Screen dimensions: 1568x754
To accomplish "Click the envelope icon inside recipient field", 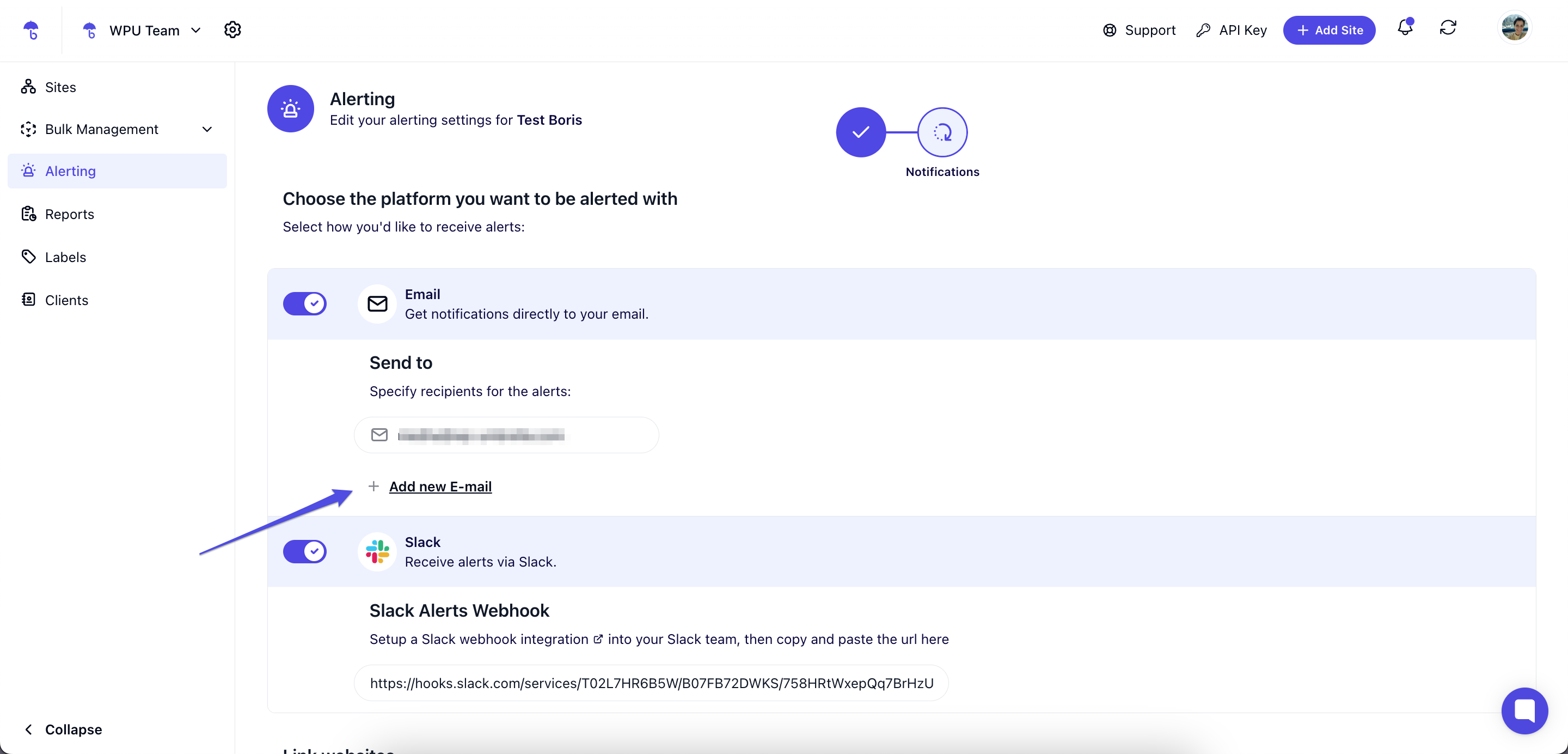I will tap(379, 435).
